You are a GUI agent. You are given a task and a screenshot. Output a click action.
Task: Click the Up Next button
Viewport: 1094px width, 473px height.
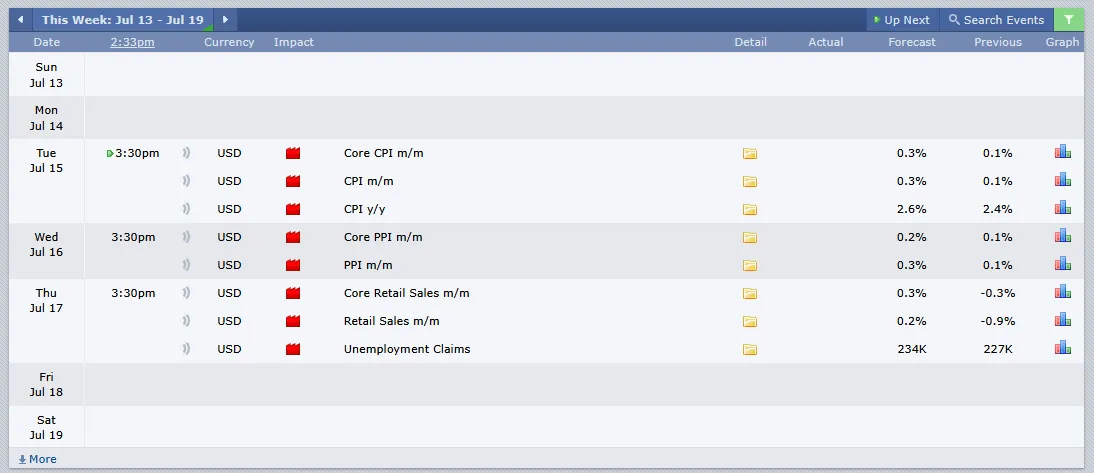(902, 20)
